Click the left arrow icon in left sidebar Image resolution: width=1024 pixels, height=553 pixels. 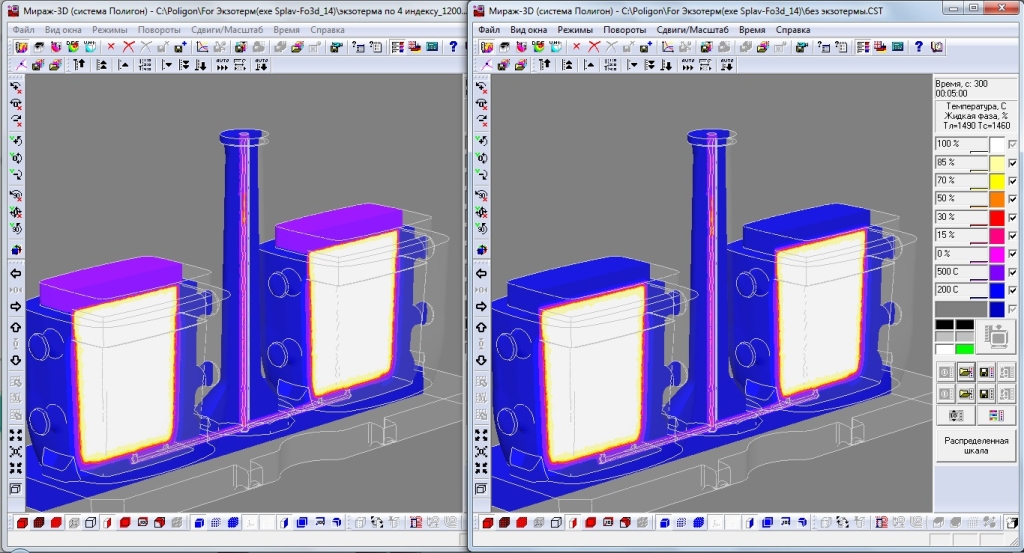click(16, 273)
